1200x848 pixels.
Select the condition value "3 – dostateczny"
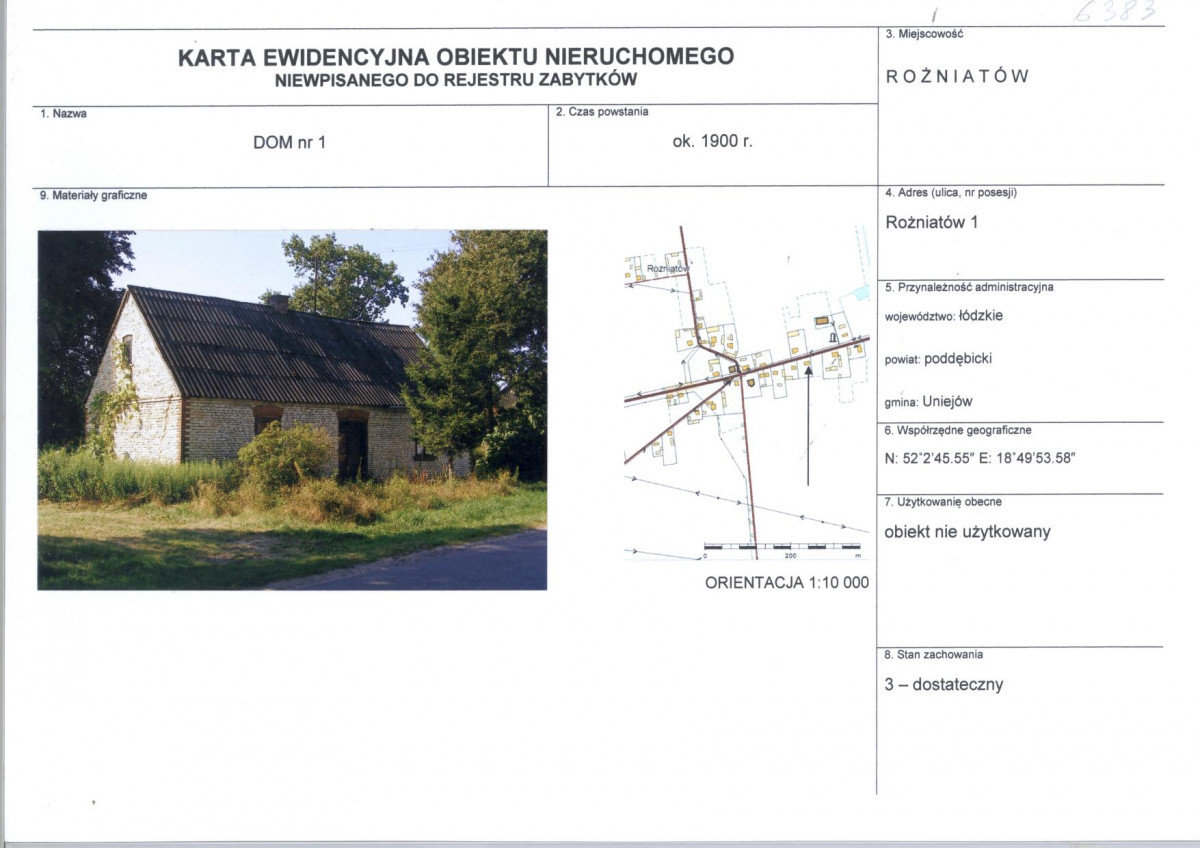(944, 685)
